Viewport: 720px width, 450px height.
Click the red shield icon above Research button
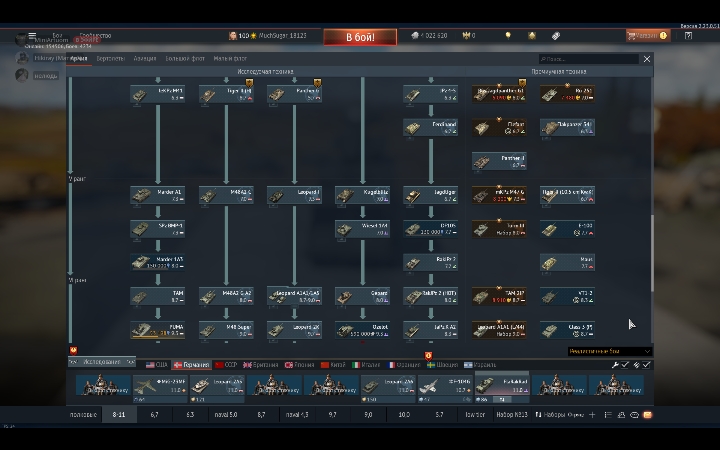point(73,350)
